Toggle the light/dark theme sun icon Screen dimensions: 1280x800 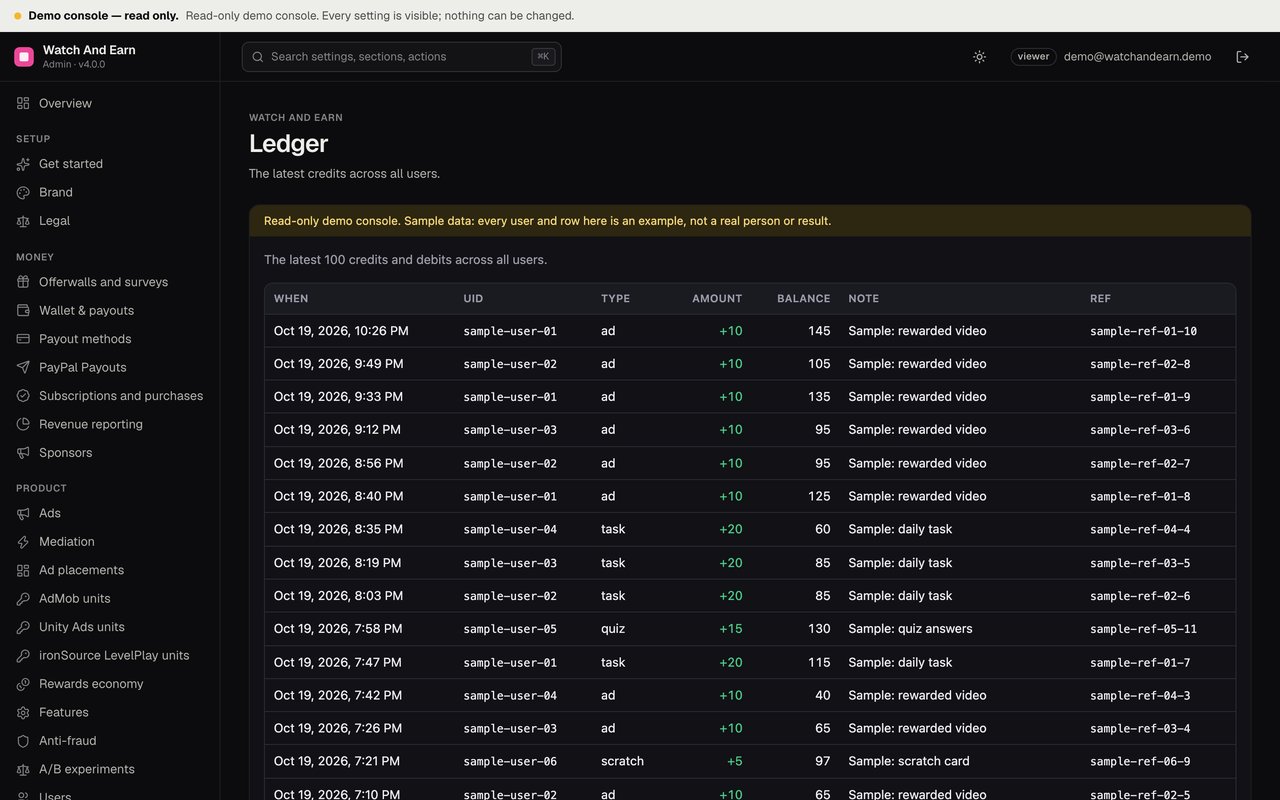tap(979, 57)
